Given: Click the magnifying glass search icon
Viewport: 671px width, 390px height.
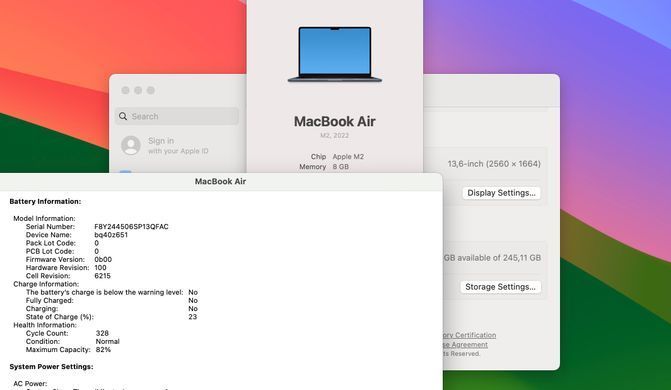Looking at the screenshot, I should click(x=123, y=116).
